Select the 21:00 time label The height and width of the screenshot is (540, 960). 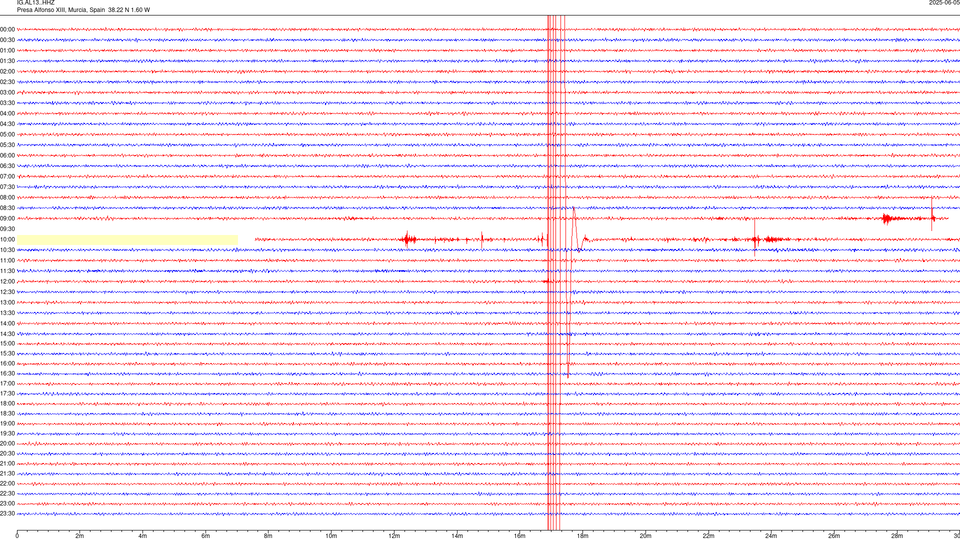[7, 464]
